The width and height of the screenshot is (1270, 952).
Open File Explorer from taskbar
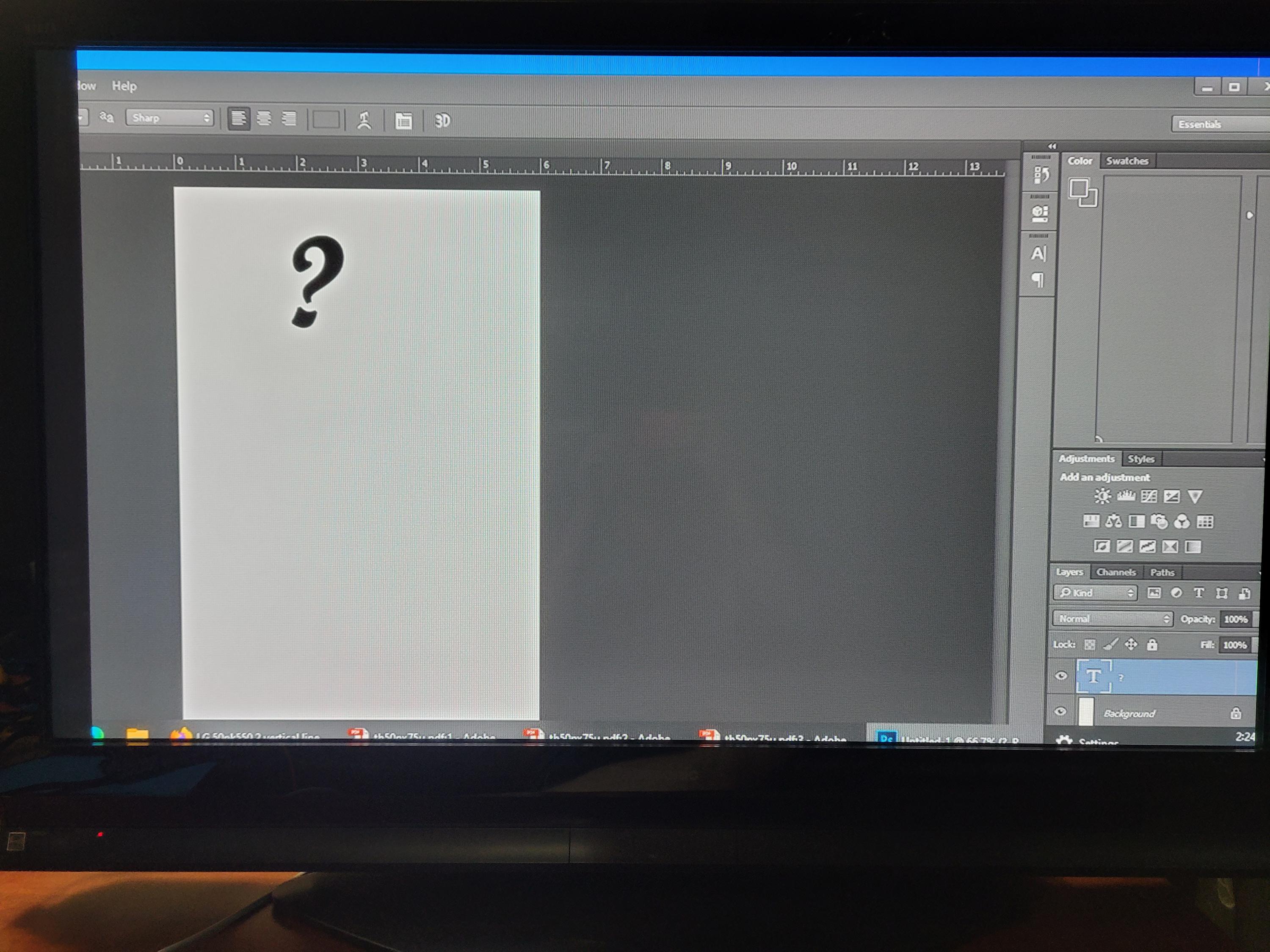pyautogui.click(x=137, y=735)
